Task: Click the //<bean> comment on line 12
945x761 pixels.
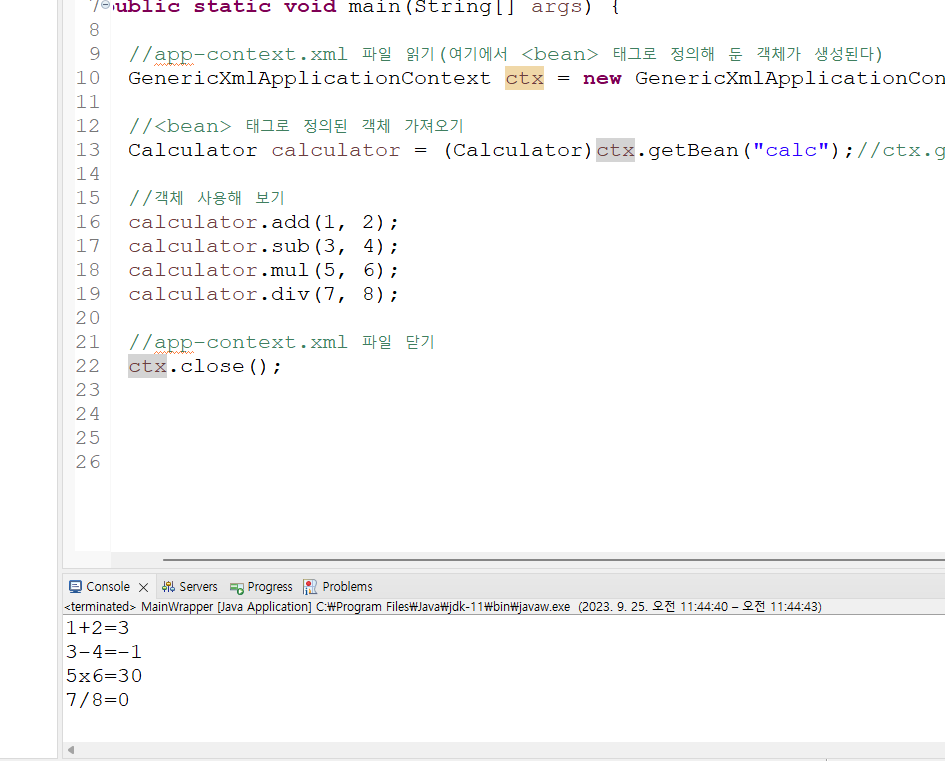Action: coord(296,126)
